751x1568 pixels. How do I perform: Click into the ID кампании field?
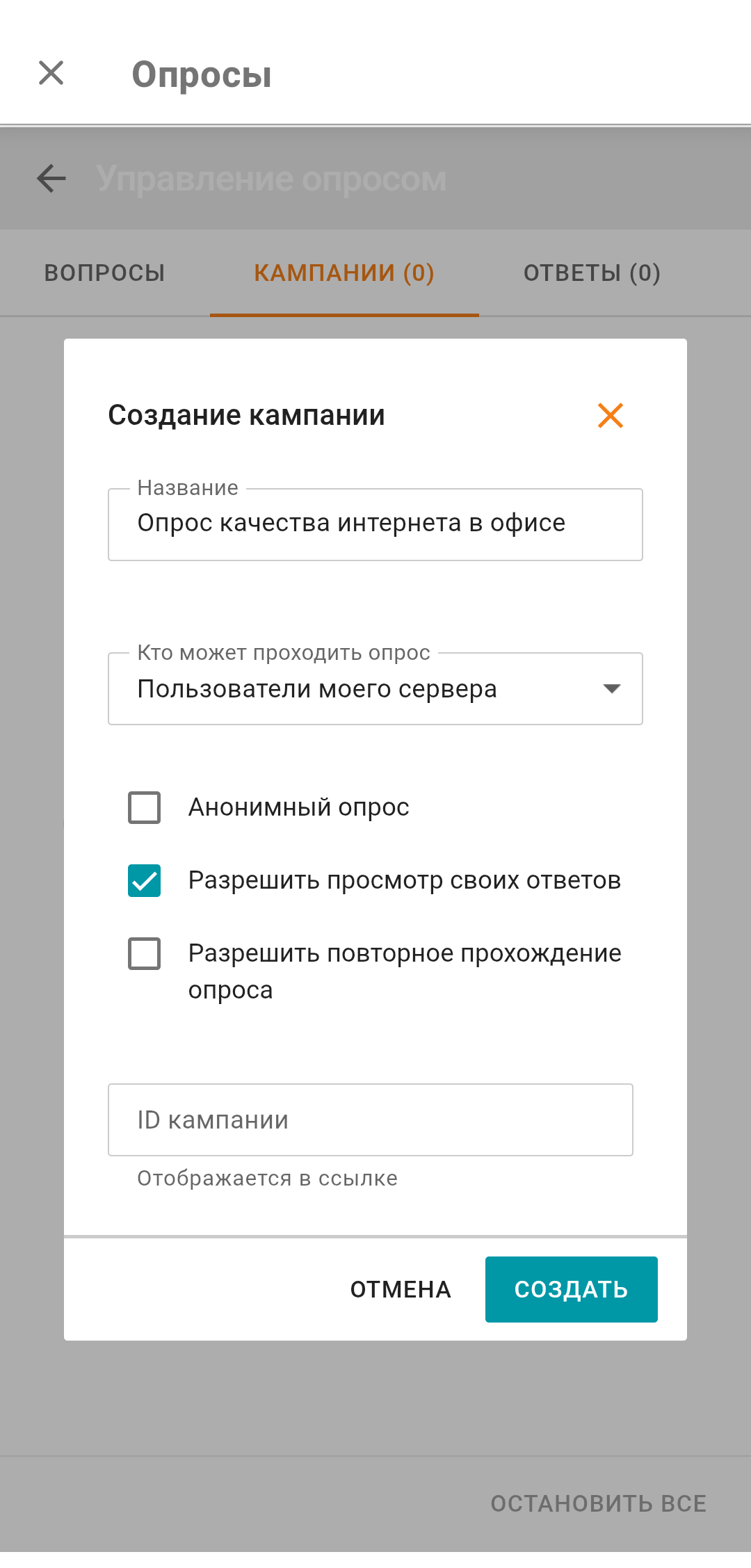[370, 1120]
